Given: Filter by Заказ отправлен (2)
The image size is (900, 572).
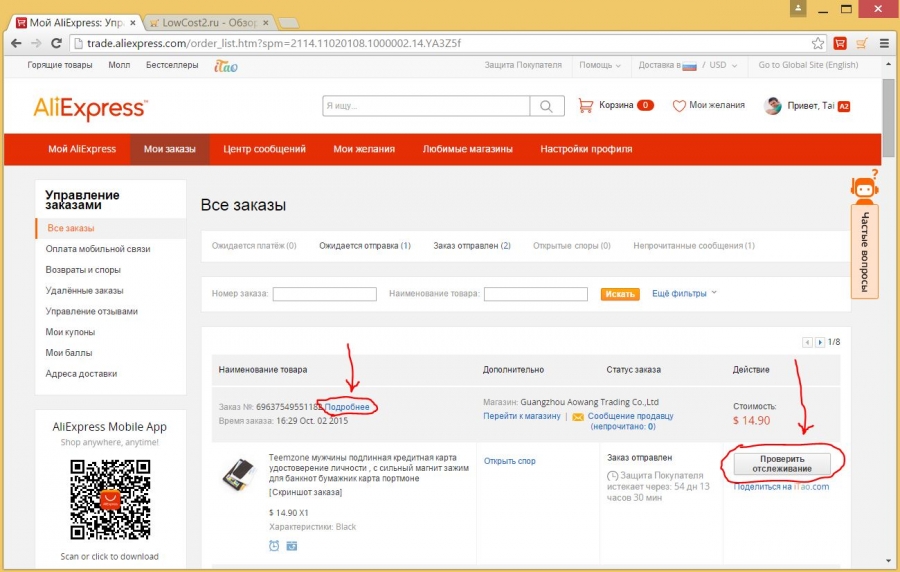Looking at the screenshot, I should tap(472, 246).
